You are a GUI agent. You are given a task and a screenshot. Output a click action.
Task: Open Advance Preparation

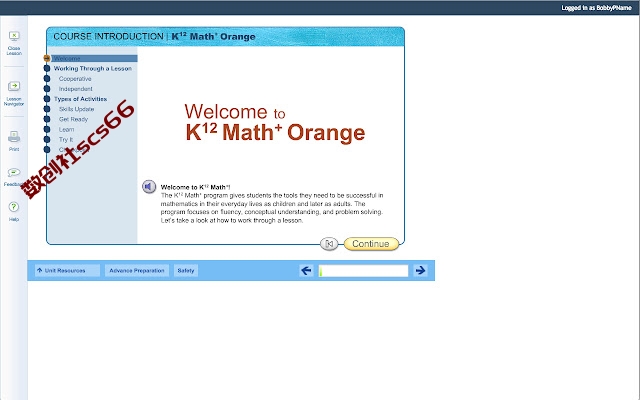coord(137,271)
